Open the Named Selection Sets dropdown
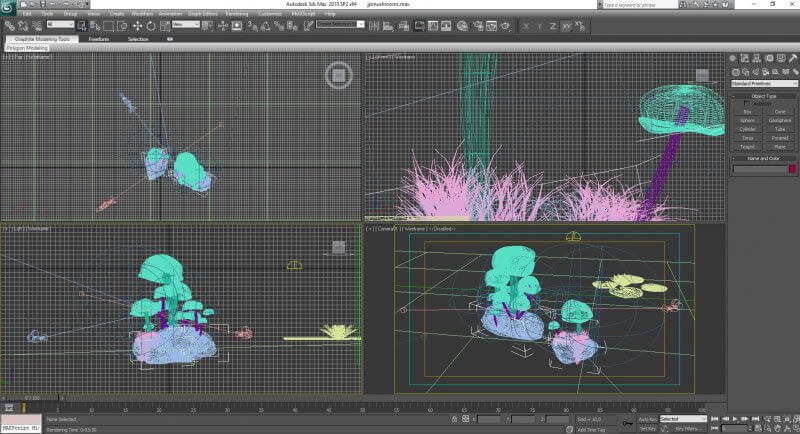The image size is (800, 434). (339, 24)
